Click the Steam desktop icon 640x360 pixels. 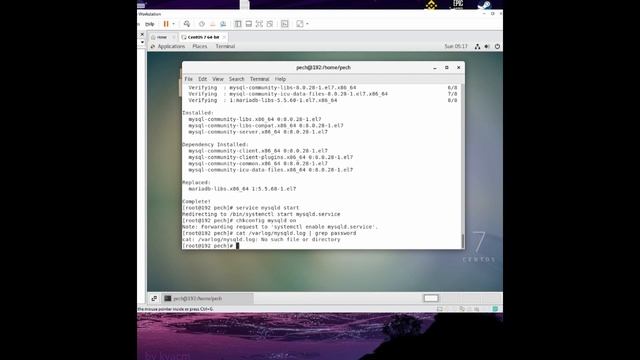coord(484,5)
